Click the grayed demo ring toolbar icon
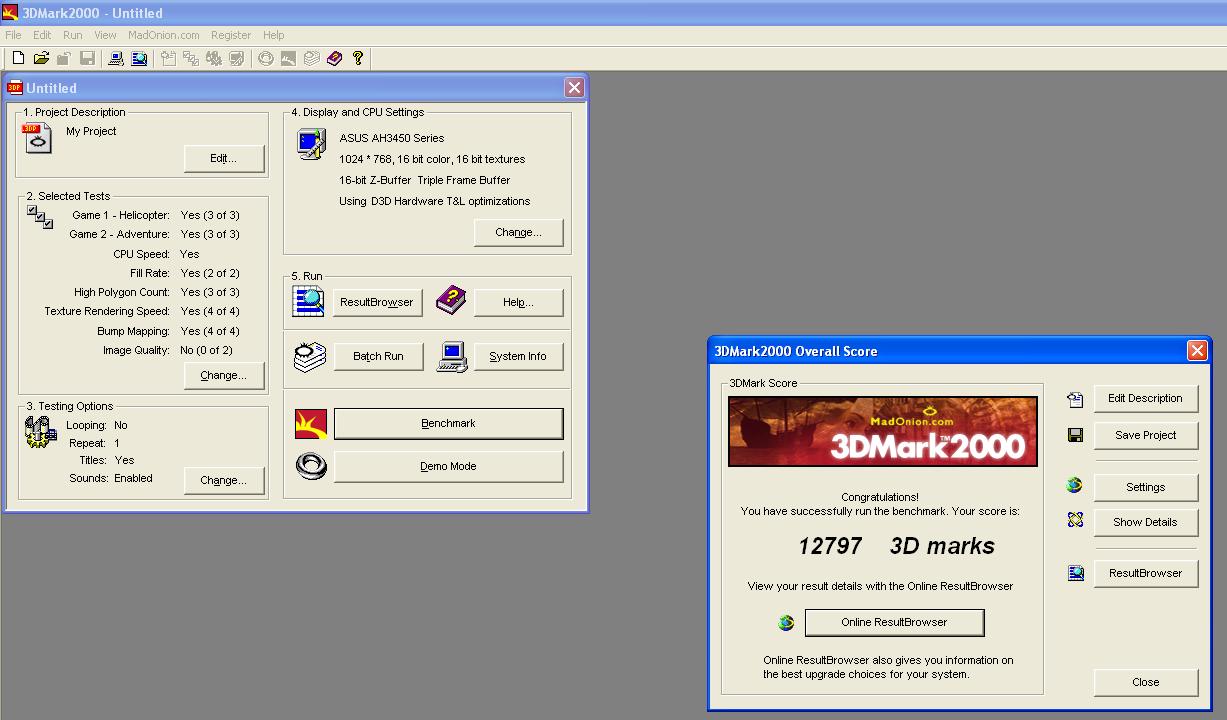The width and height of the screenshot is (1227, 720). click(x=265, y=59)
